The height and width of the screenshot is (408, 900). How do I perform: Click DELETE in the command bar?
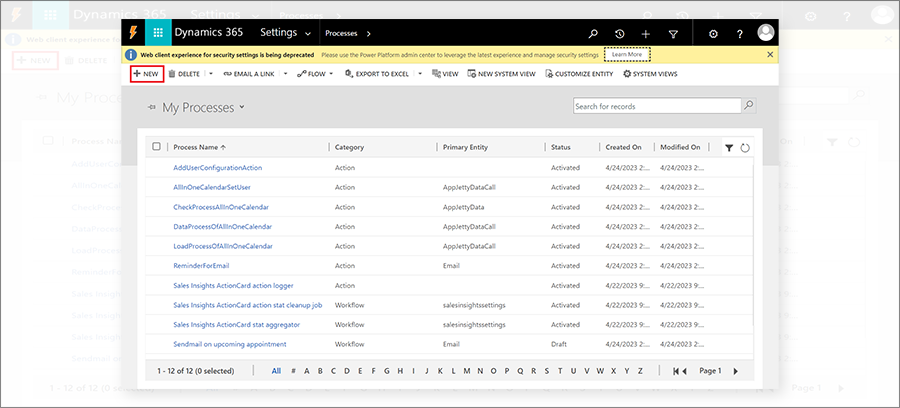click(x=184, y=74)
